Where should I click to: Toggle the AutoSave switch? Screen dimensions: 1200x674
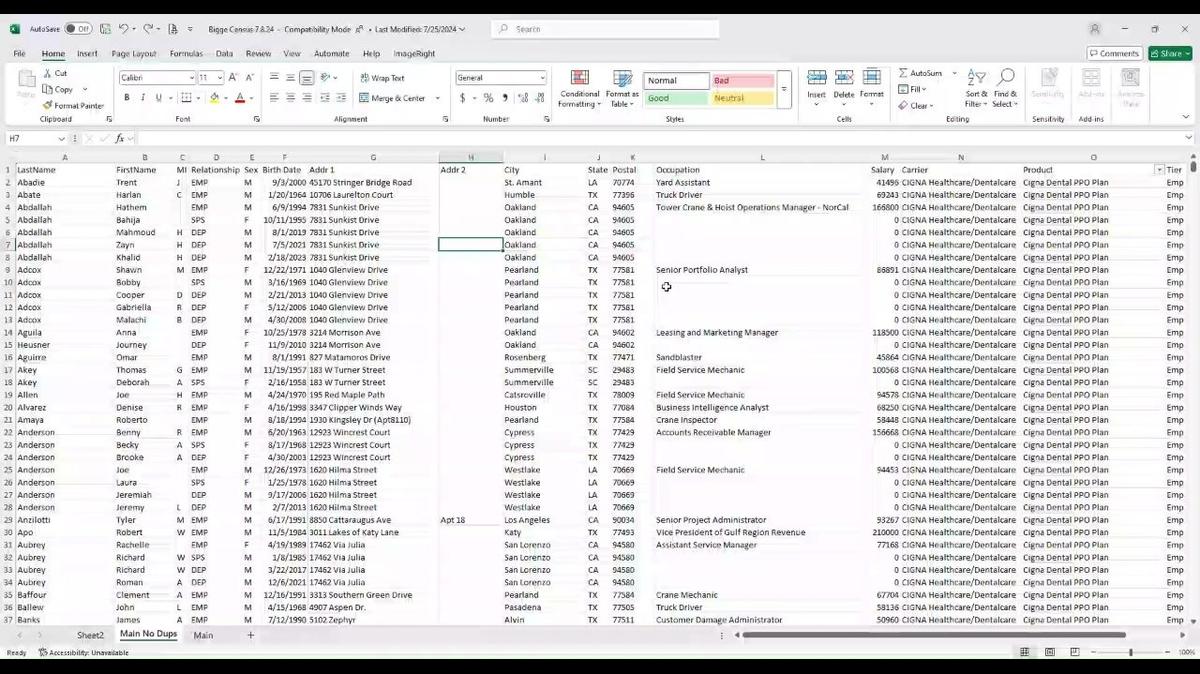[78, 29]
